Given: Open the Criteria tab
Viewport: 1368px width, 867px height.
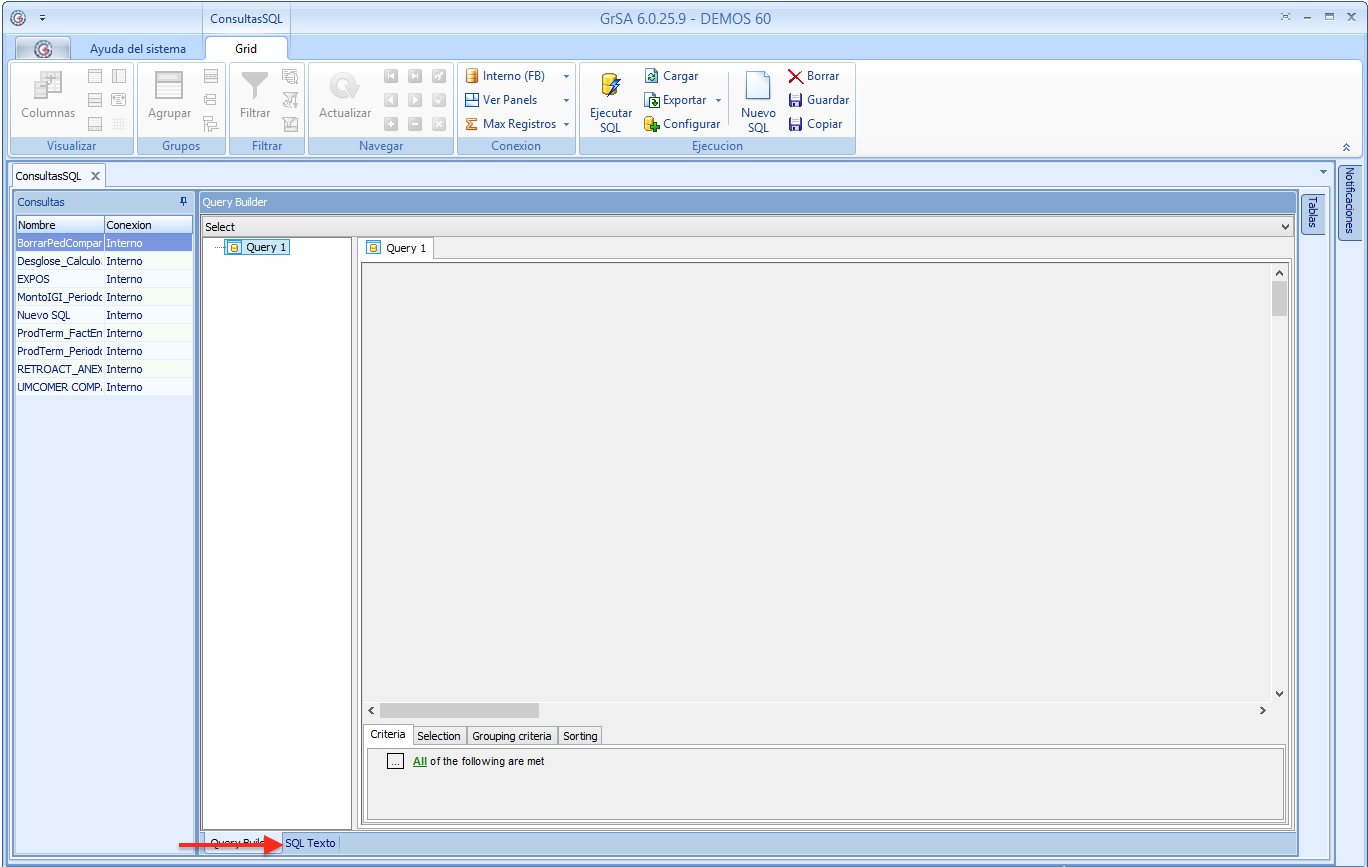Looking at the screenshot, I should click(388, 734).
